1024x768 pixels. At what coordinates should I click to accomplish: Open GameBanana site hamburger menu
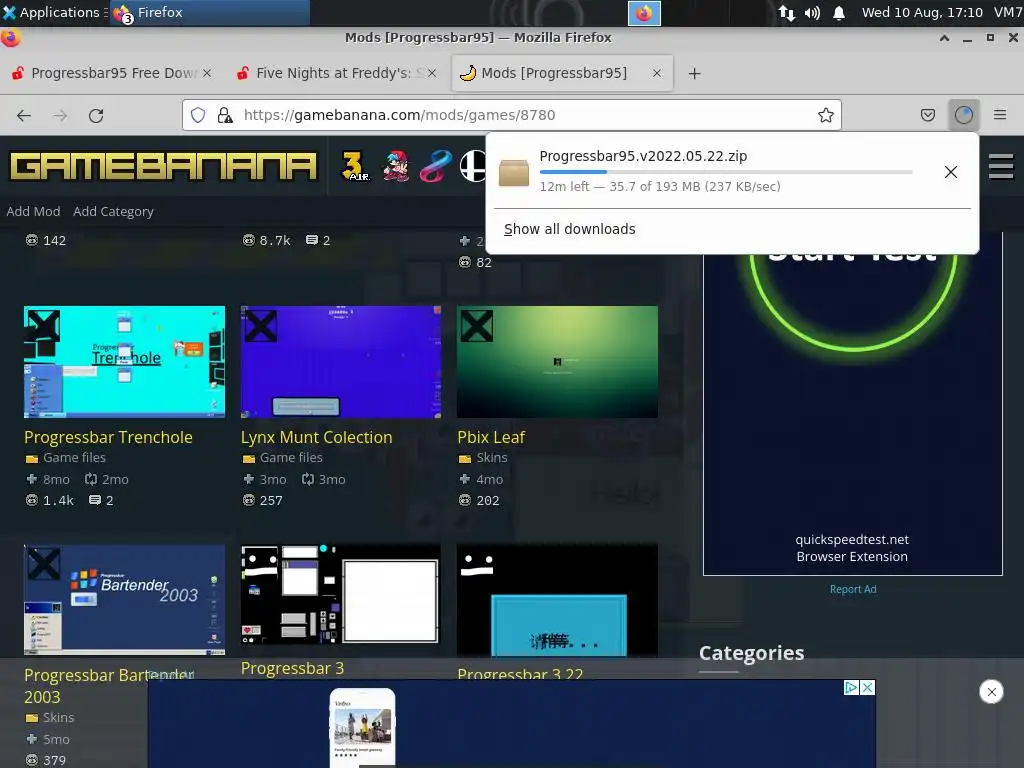tap(1001, 166)
